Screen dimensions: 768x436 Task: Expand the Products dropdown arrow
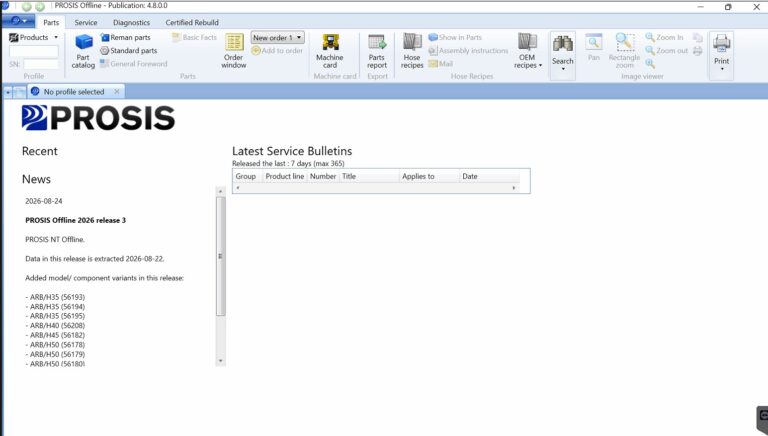56,37
